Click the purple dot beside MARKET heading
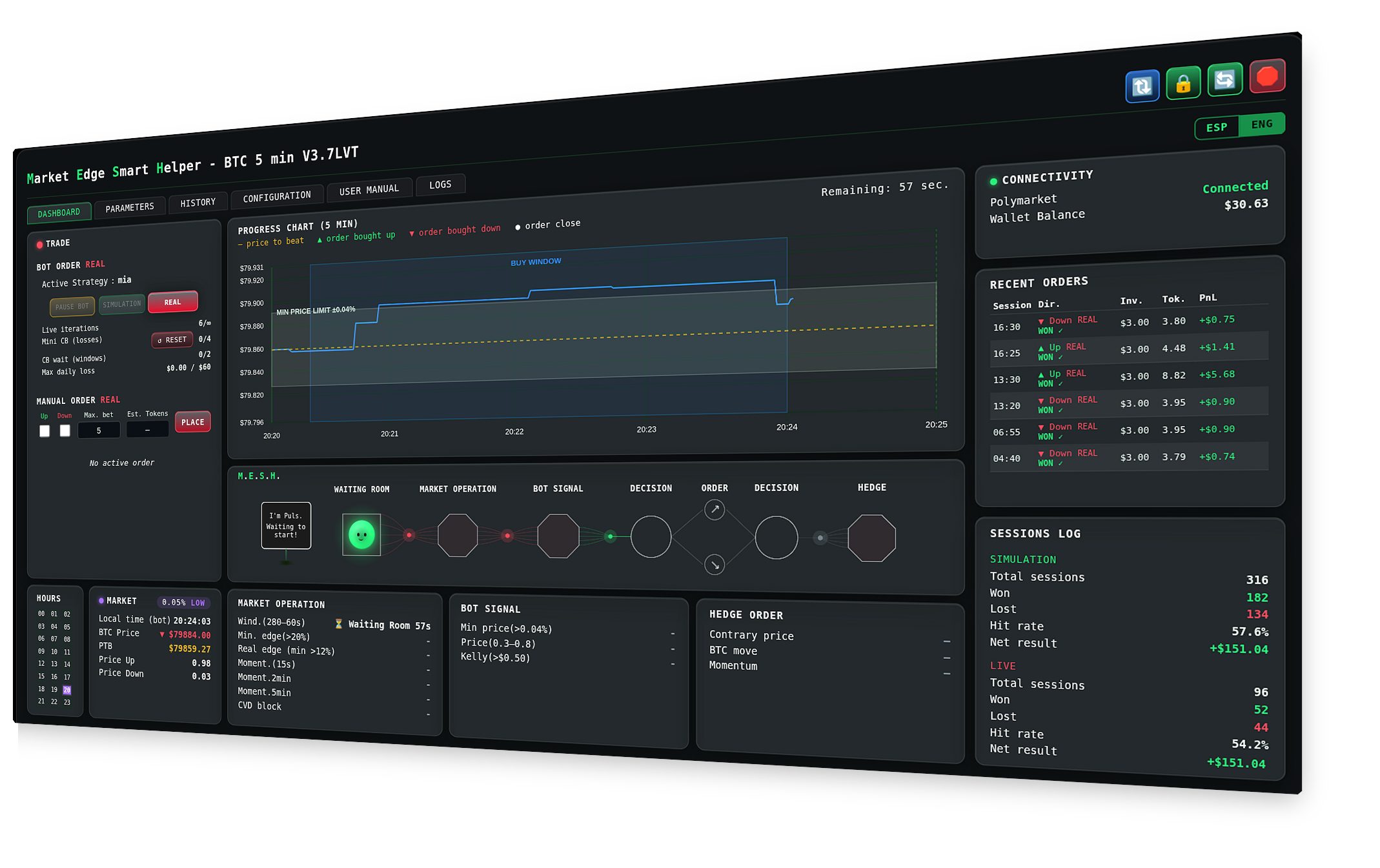Screen dimensions: 1380x868 (101, 600)
